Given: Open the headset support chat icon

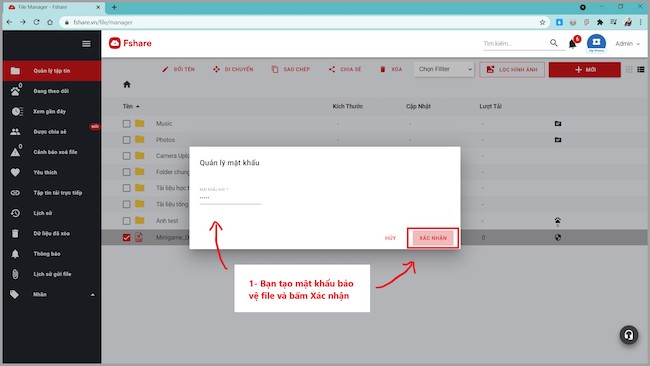Looking at the screenshot, I should click(628, 335).
